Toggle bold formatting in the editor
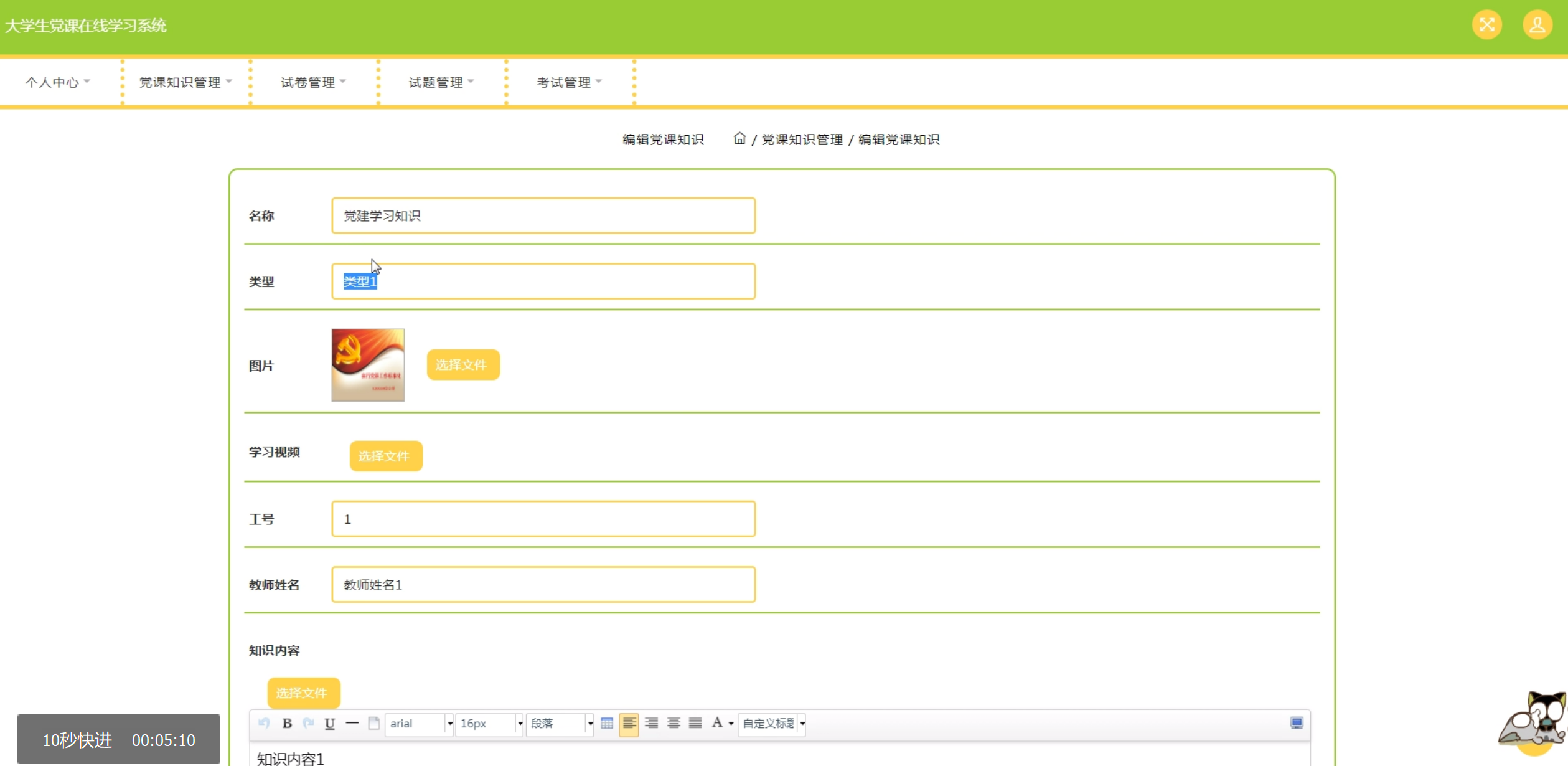1568x766 pixels. (287, 723)
